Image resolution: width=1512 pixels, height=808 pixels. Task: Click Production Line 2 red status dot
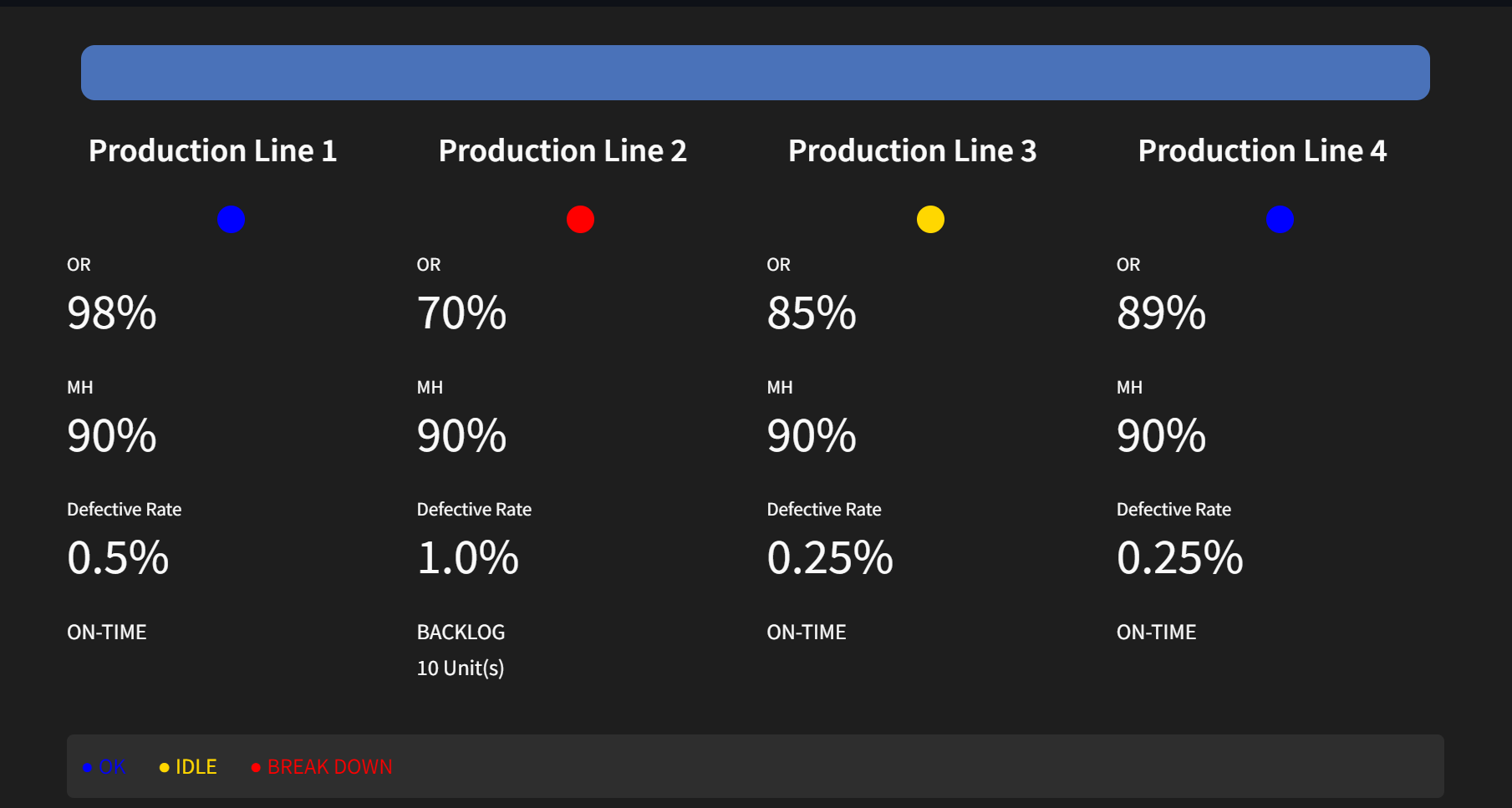click(x=580, y=219)
